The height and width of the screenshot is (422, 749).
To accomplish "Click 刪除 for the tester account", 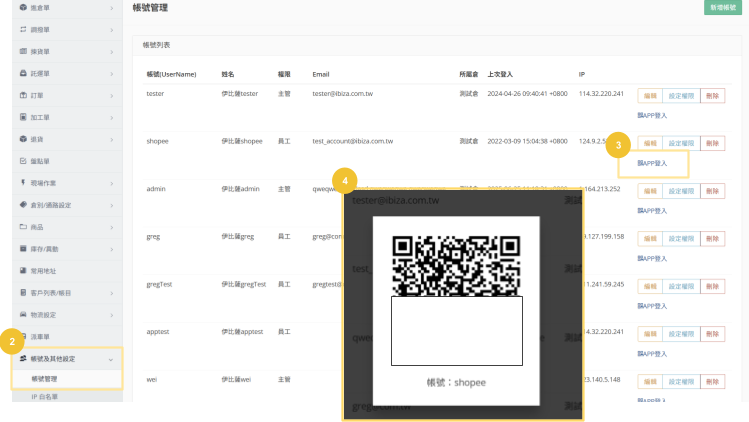I will pos(713,96).
